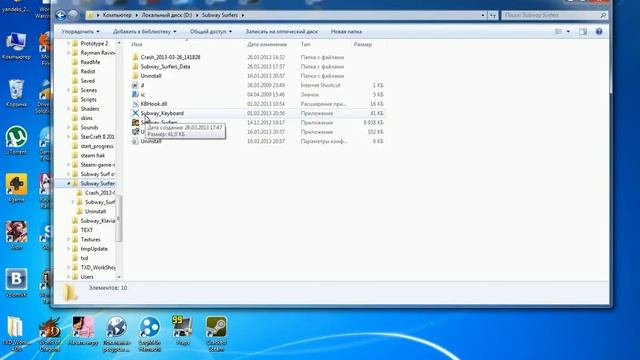Select the Fraps '99' desktop shortcut

182,331
